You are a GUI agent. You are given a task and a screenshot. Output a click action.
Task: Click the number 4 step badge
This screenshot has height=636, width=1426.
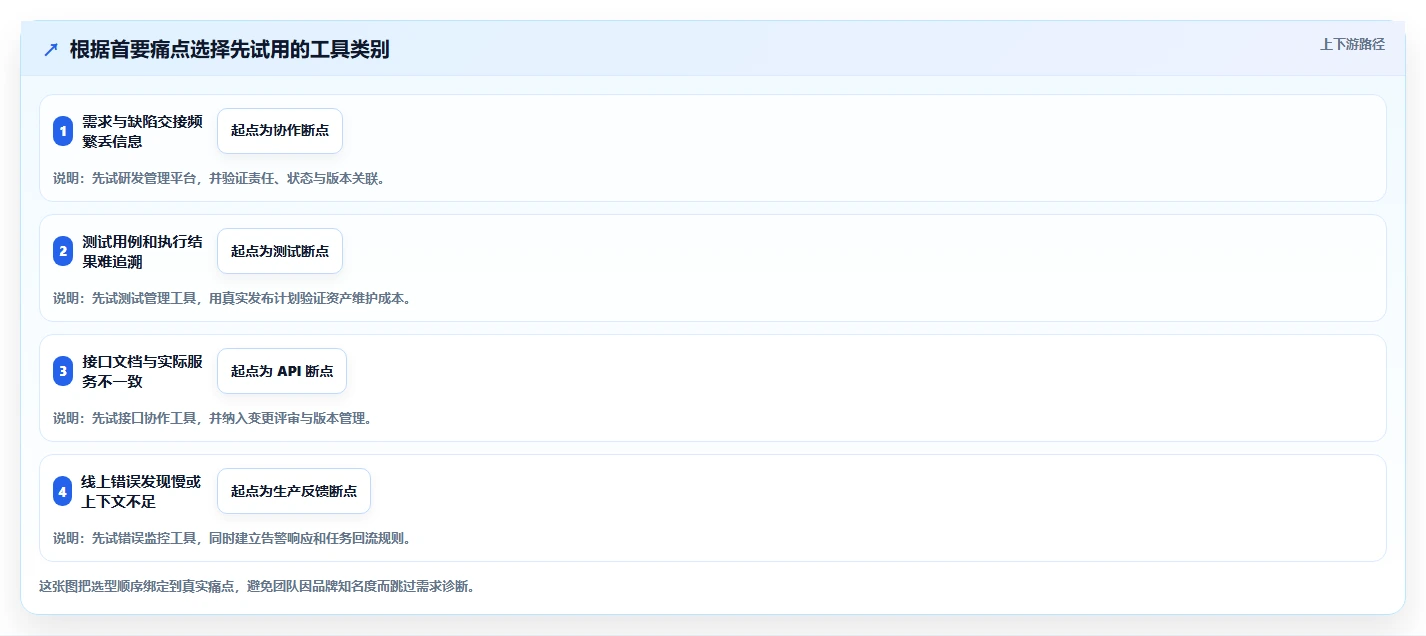63,491
